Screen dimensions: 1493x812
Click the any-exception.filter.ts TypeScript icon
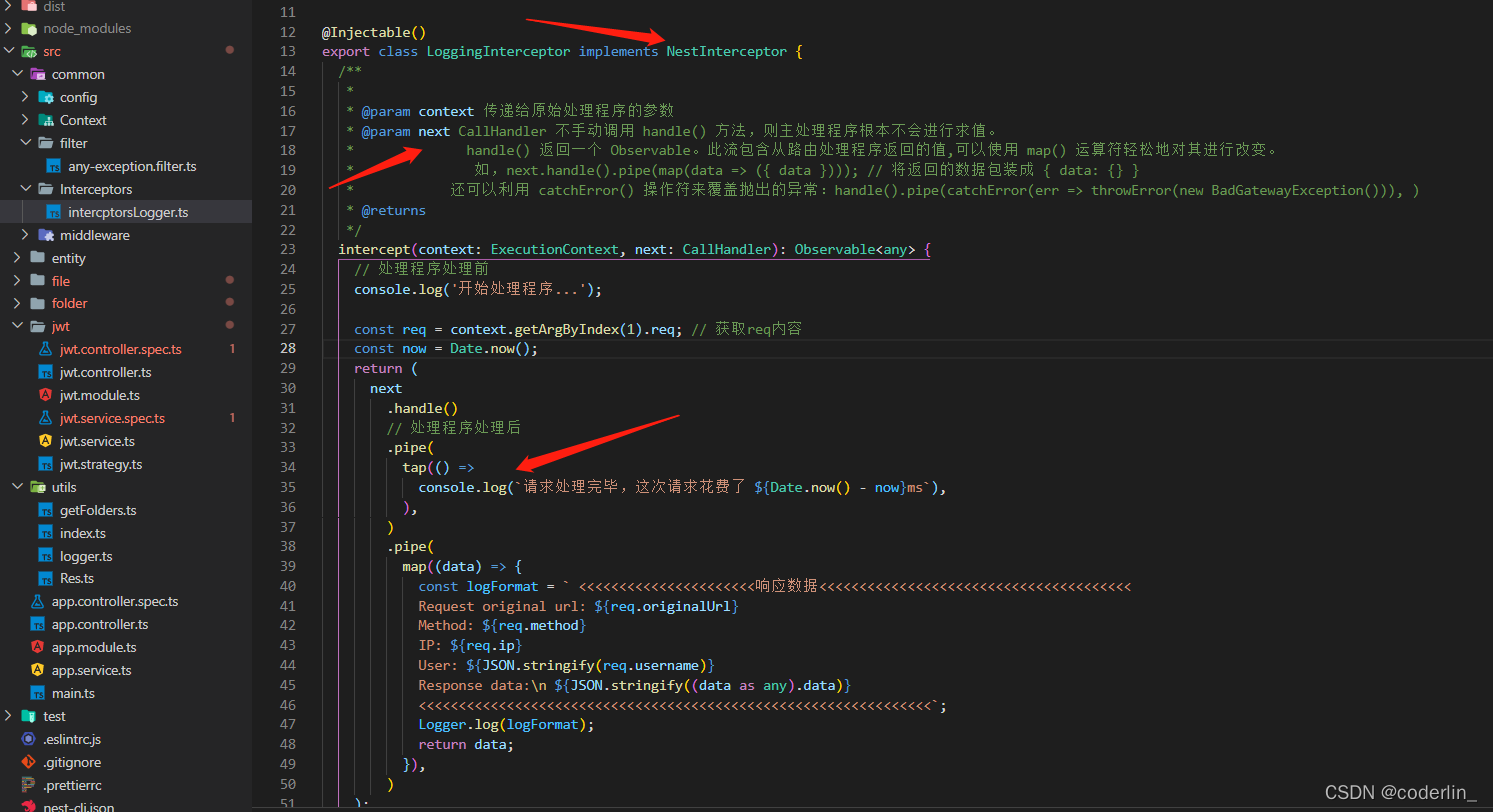pyautogui.click(x=53, y=166)
